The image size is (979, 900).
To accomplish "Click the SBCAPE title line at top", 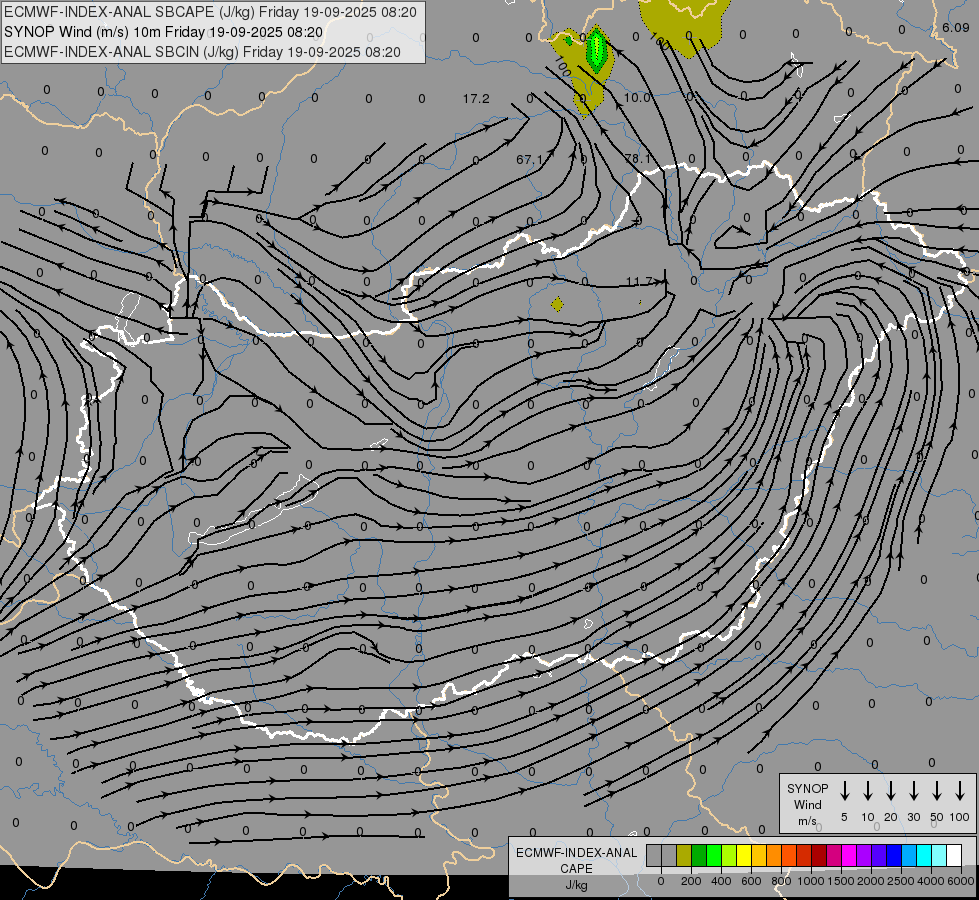I will tap(210, 12).
